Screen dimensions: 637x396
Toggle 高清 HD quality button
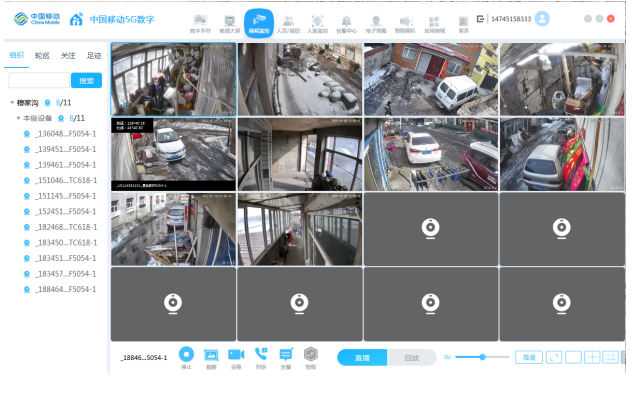[x=529, y=357]
